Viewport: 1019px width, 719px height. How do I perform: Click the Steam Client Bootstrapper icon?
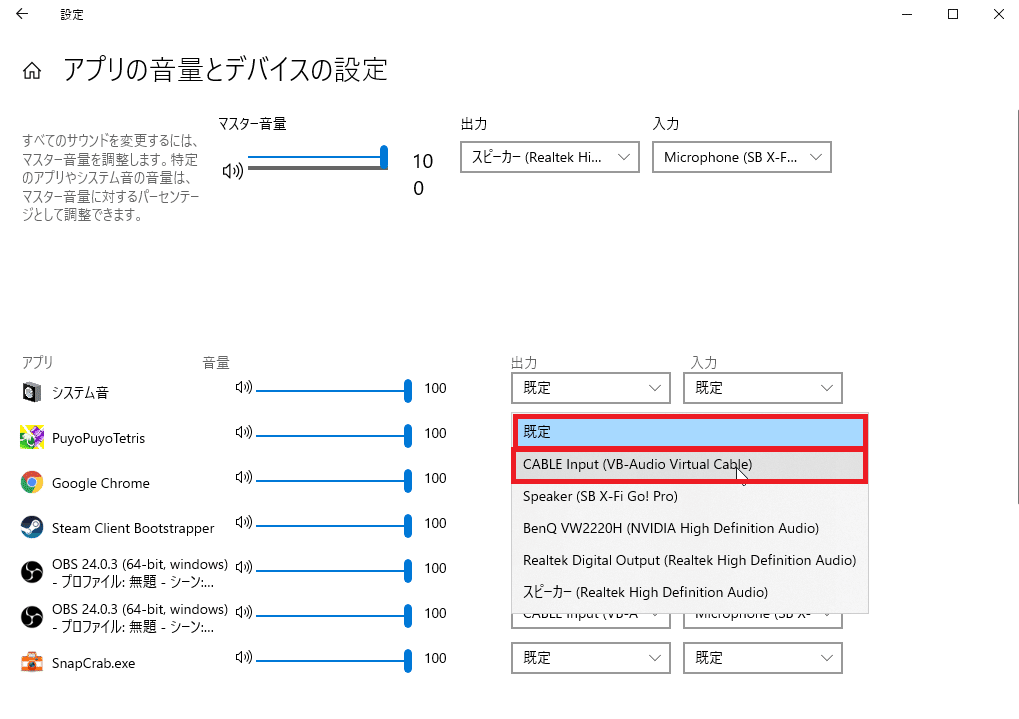coord(32,527)
